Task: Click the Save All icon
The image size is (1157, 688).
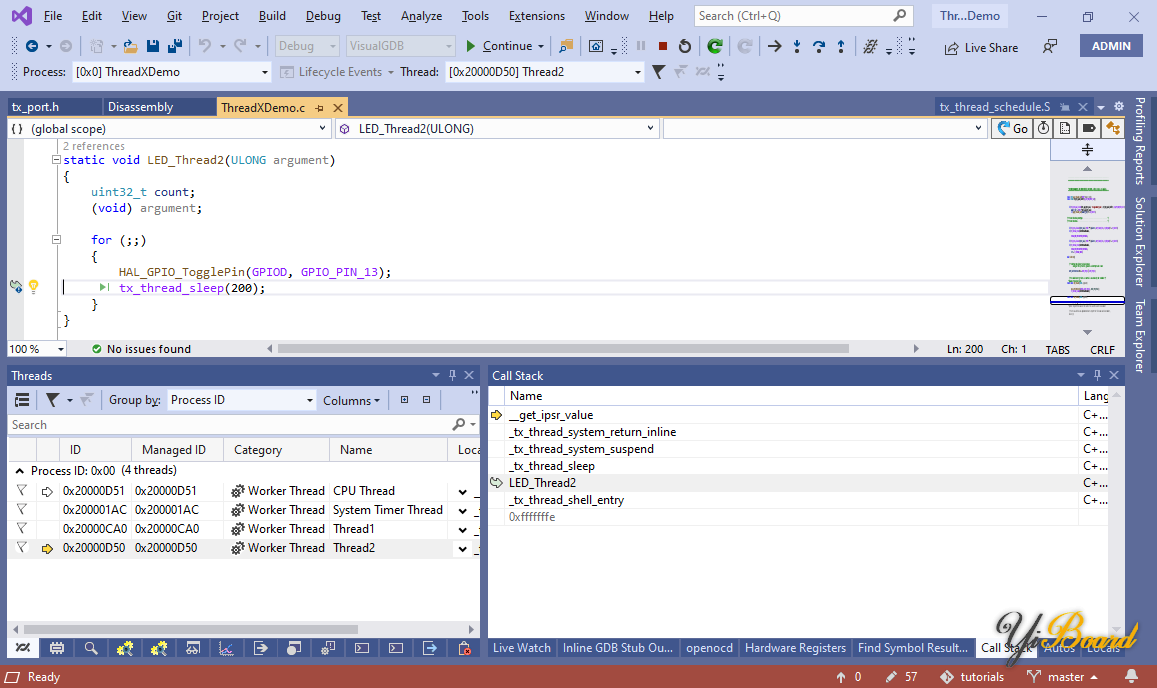Action: 175,46
